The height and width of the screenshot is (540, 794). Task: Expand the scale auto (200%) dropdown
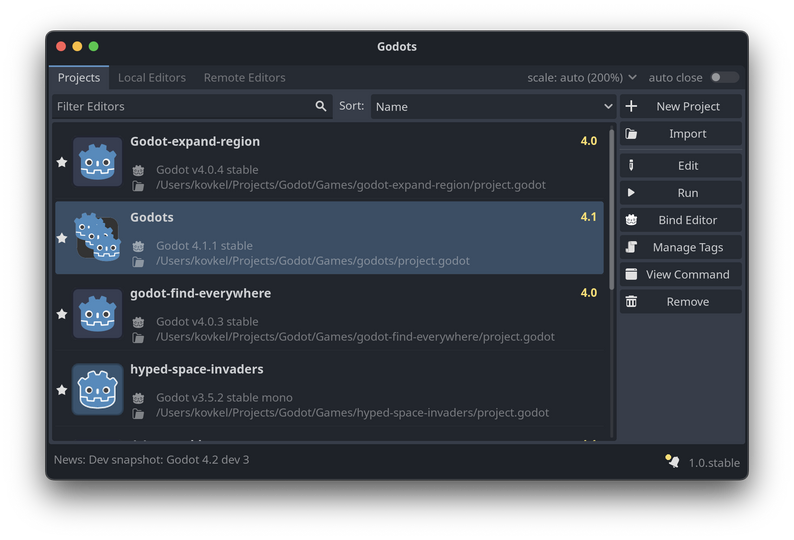click(582, 78)
